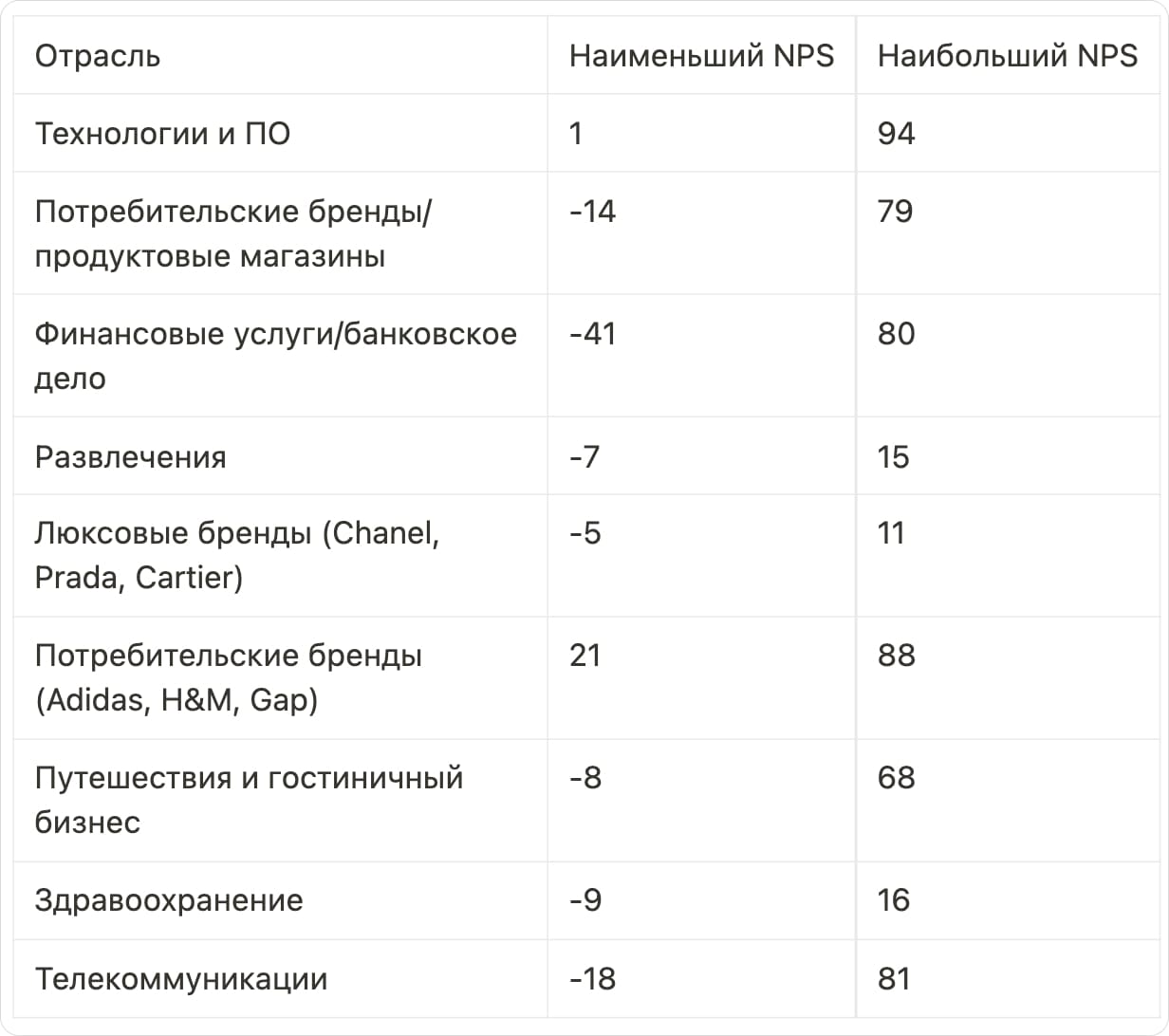The width and height of the screenshot is (1169, 1036).
Task: Select the "Наименьший NPS" column header
Action: point(701,56)
